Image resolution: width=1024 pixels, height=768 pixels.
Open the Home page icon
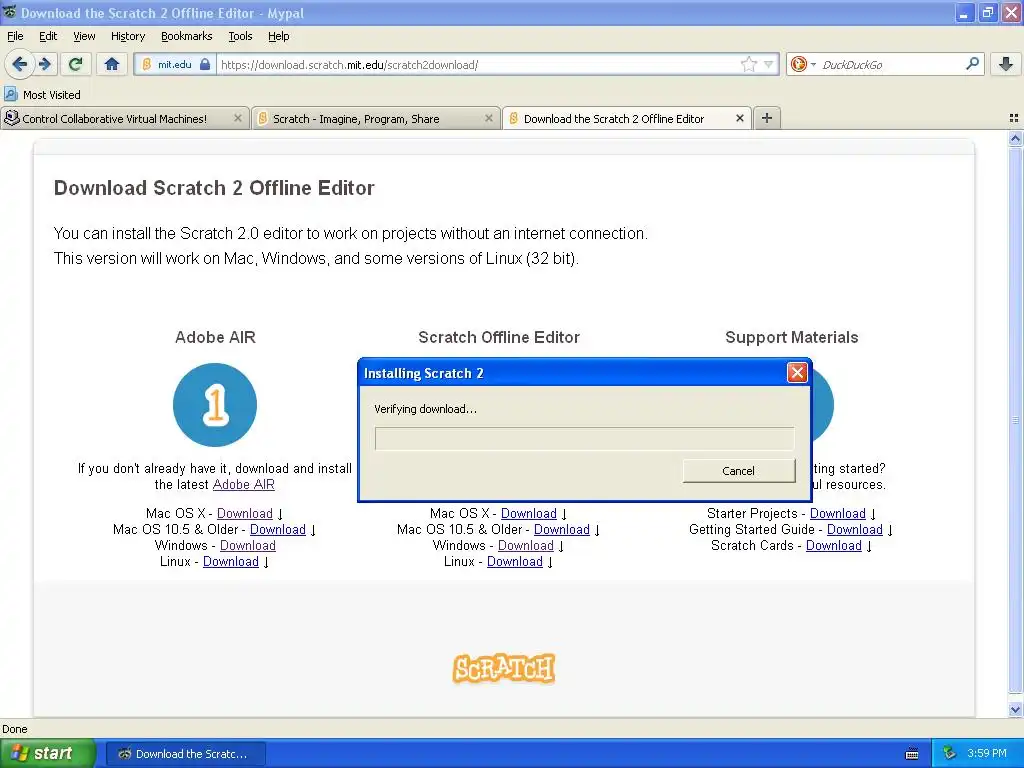click(112, 64)
